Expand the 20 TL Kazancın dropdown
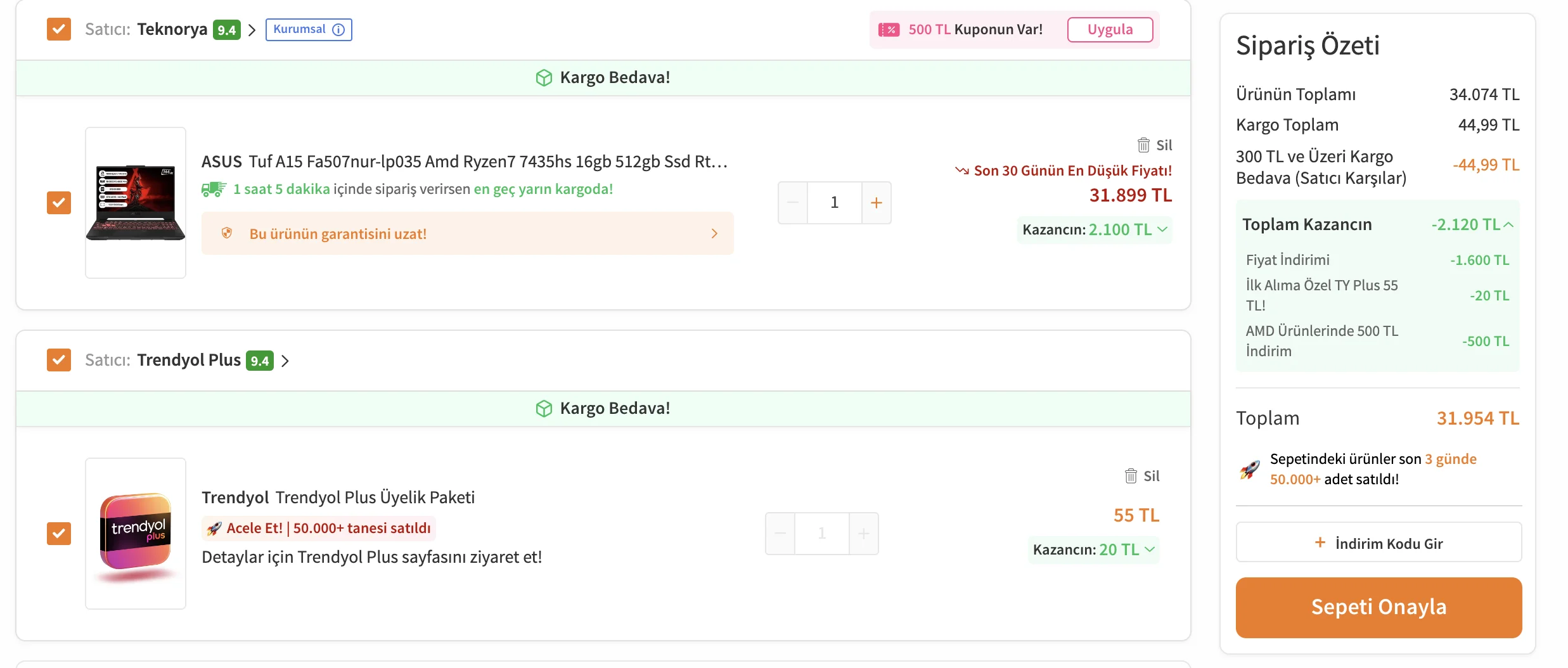 [1094, 549]
